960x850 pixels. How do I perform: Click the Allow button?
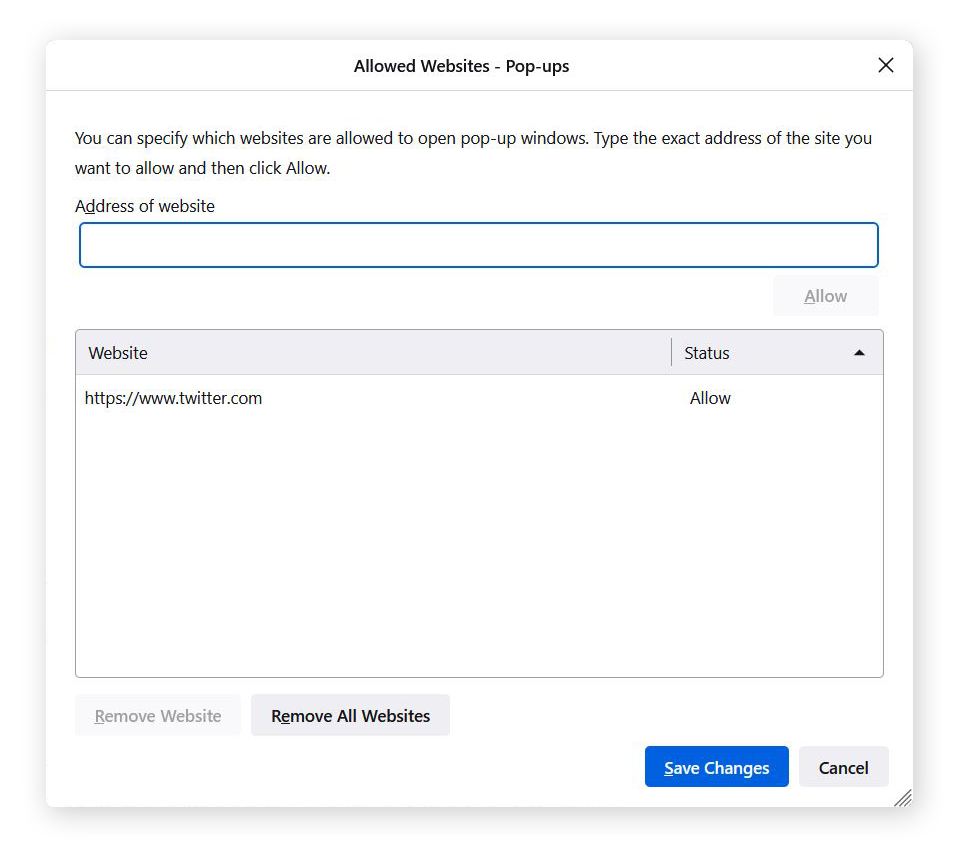click(x=825, y=295)
